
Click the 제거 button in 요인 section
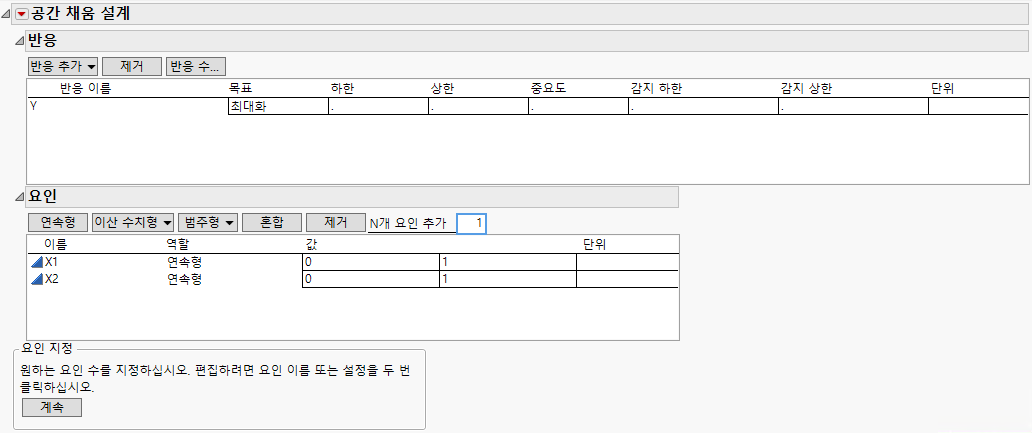(336, 222)
